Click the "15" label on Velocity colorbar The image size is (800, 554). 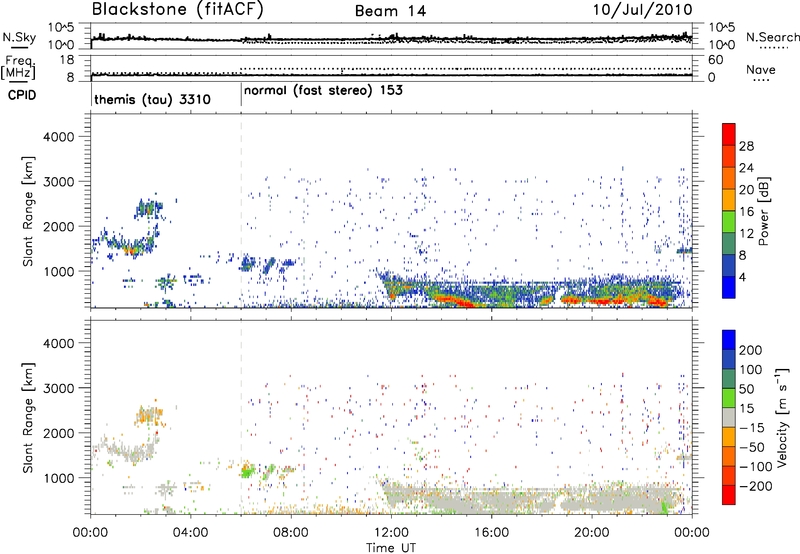(747, 409)
